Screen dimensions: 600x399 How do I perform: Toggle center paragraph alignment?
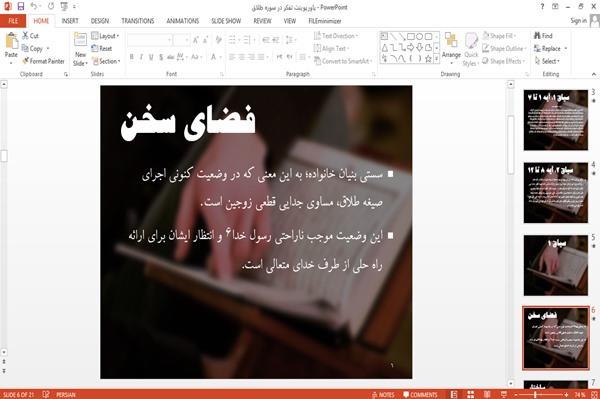coord(241,57)
